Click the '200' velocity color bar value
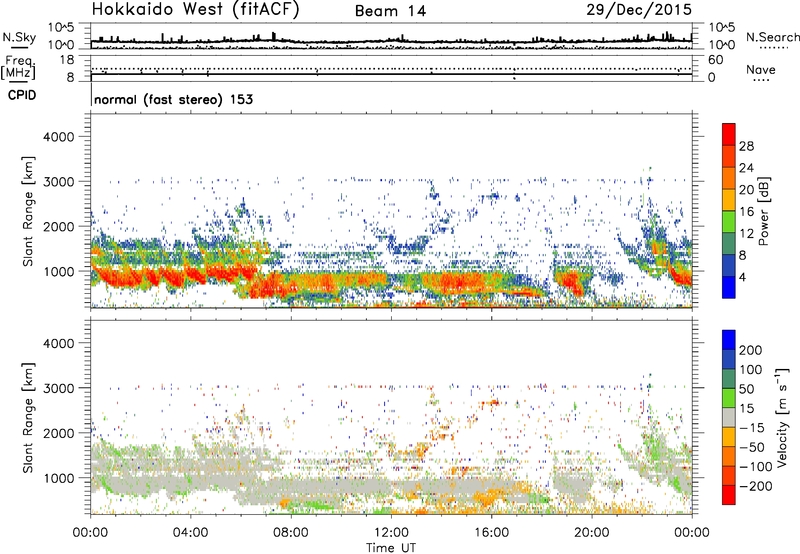The width and height of the screenshot is (800, 554). (751, 350)
